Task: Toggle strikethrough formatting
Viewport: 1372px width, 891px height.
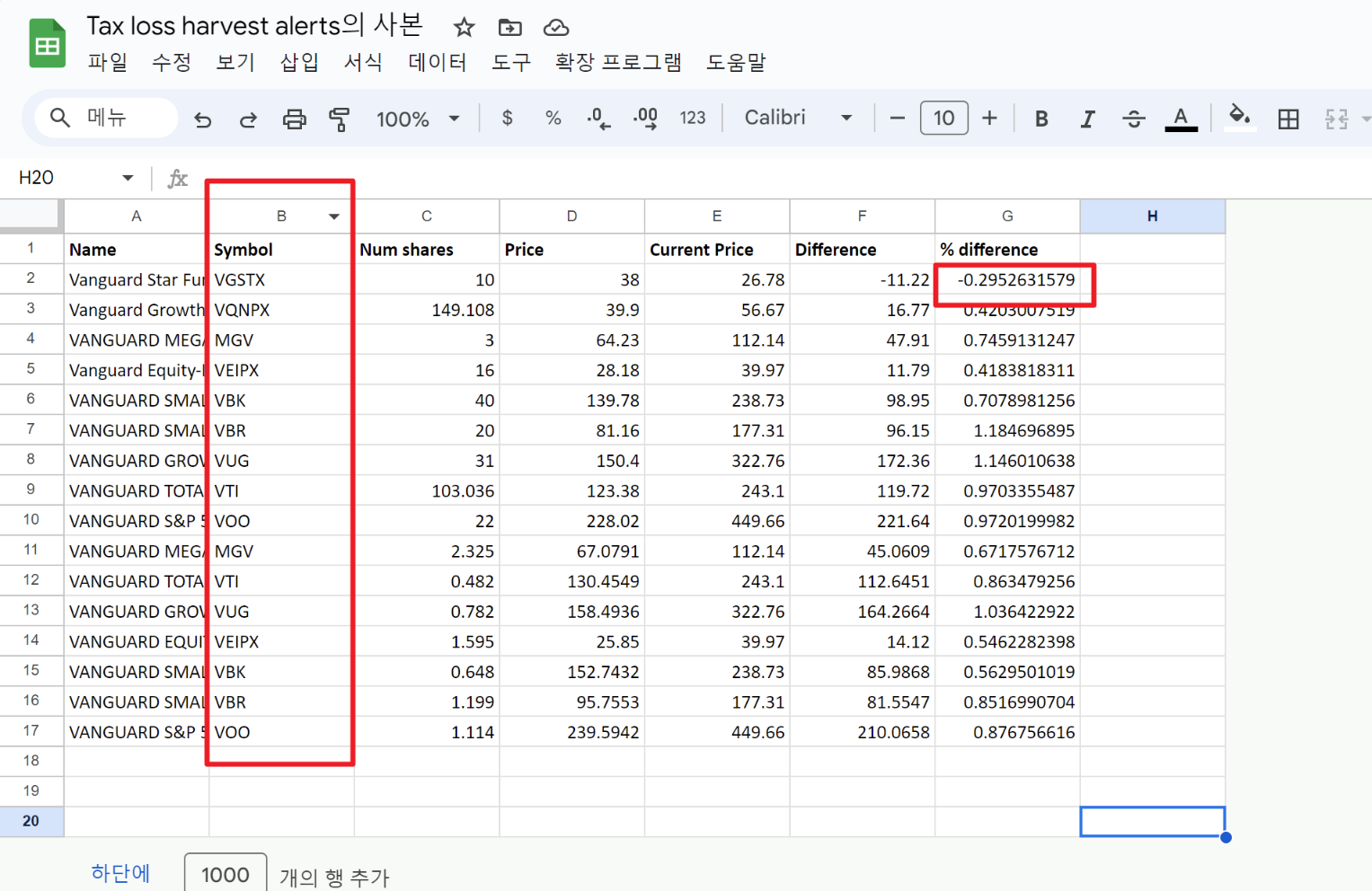Action: pos(1134,119)
